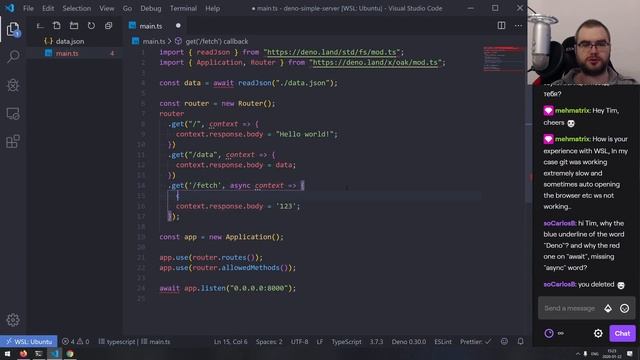Open chat settings gear
The image size is (640, 360).
[598, 333]
